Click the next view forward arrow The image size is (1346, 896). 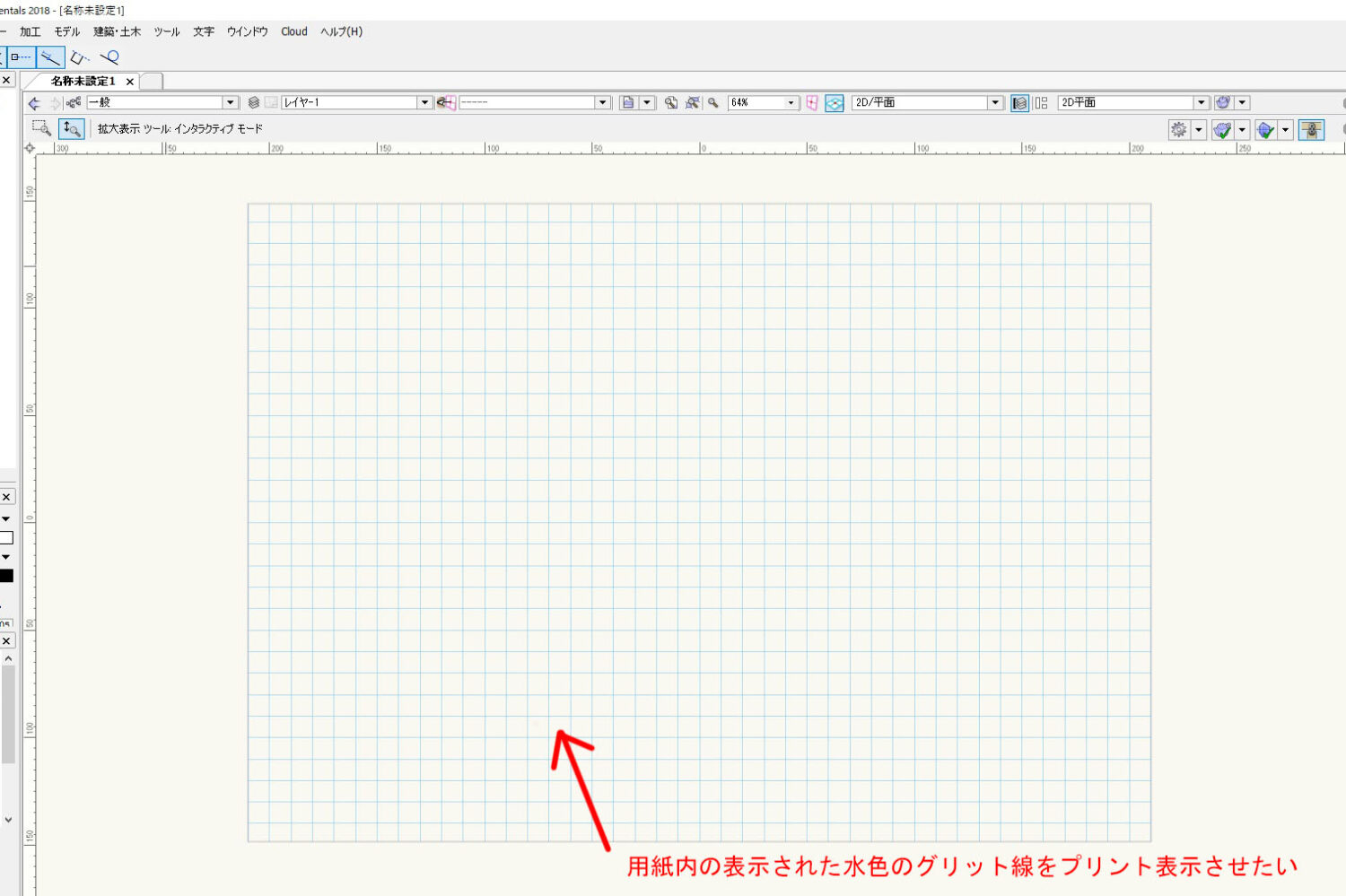pos(55,103)
